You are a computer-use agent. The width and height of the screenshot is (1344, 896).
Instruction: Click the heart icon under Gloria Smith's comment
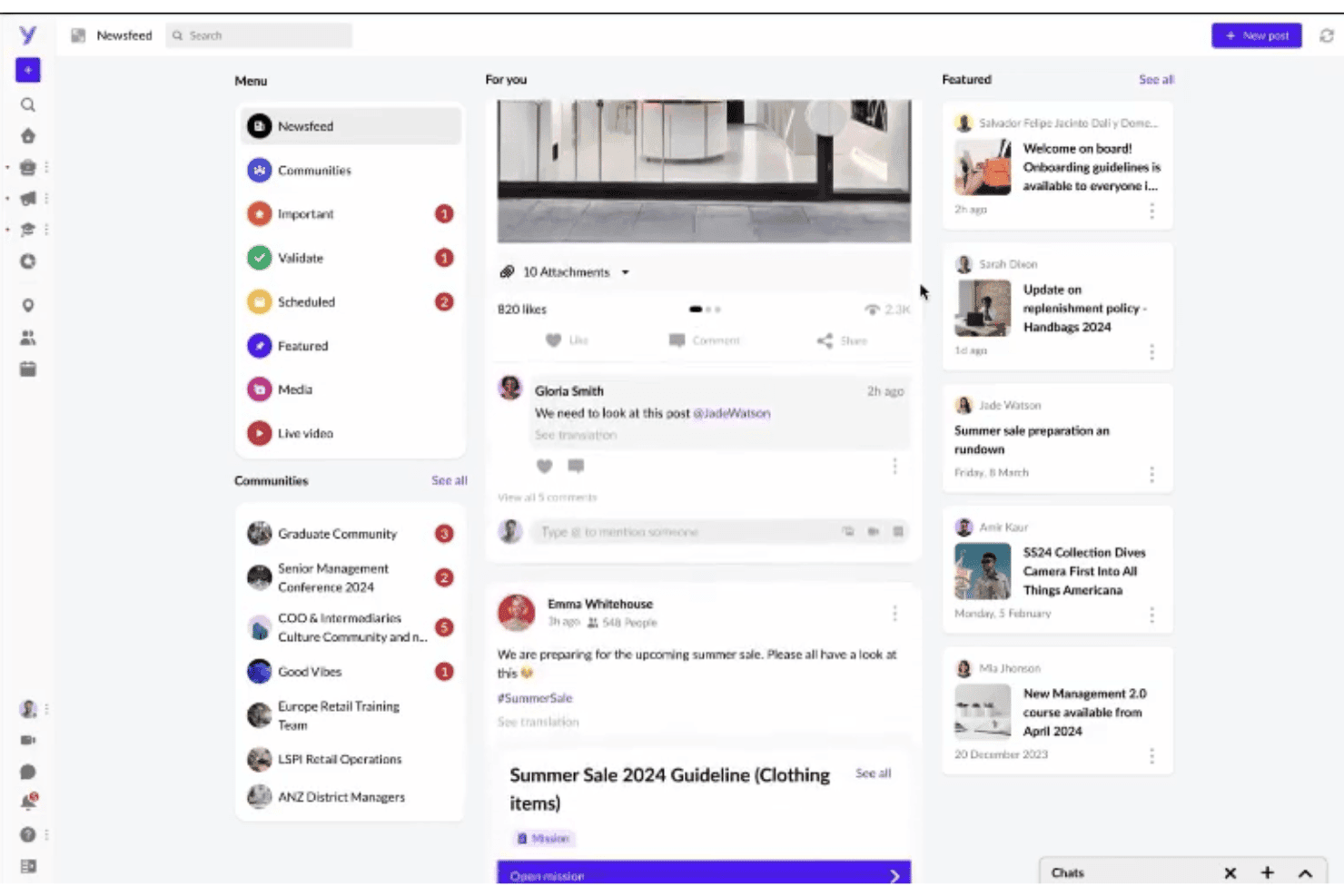544,466
